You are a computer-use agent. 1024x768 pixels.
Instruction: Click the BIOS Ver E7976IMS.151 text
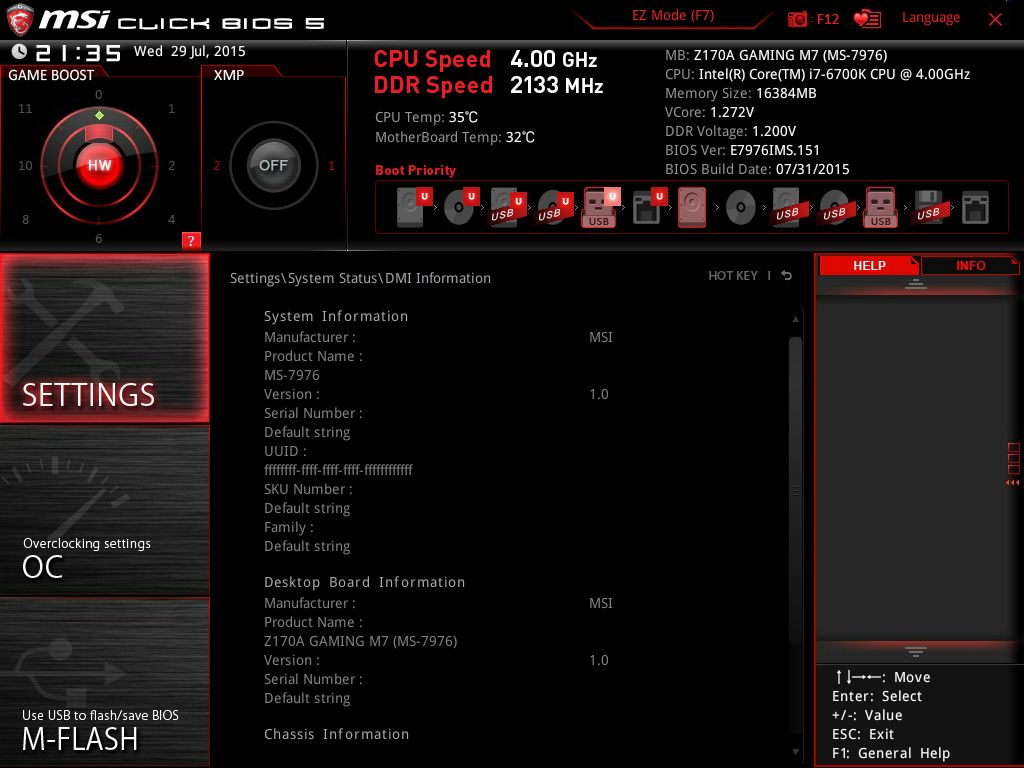point(742,150)
